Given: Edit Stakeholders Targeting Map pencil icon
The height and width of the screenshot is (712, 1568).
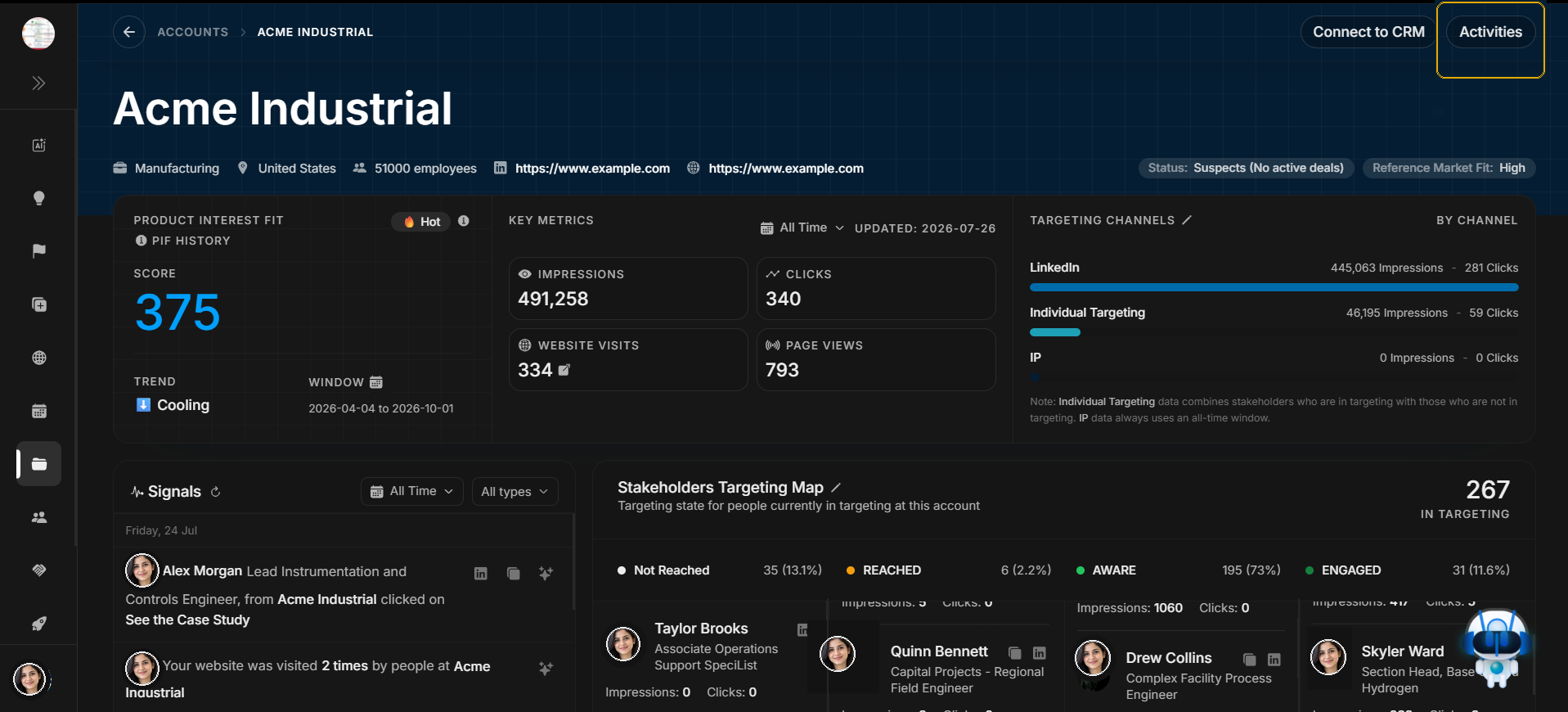Looking at the screenshot, I should [x=836, y=488].
